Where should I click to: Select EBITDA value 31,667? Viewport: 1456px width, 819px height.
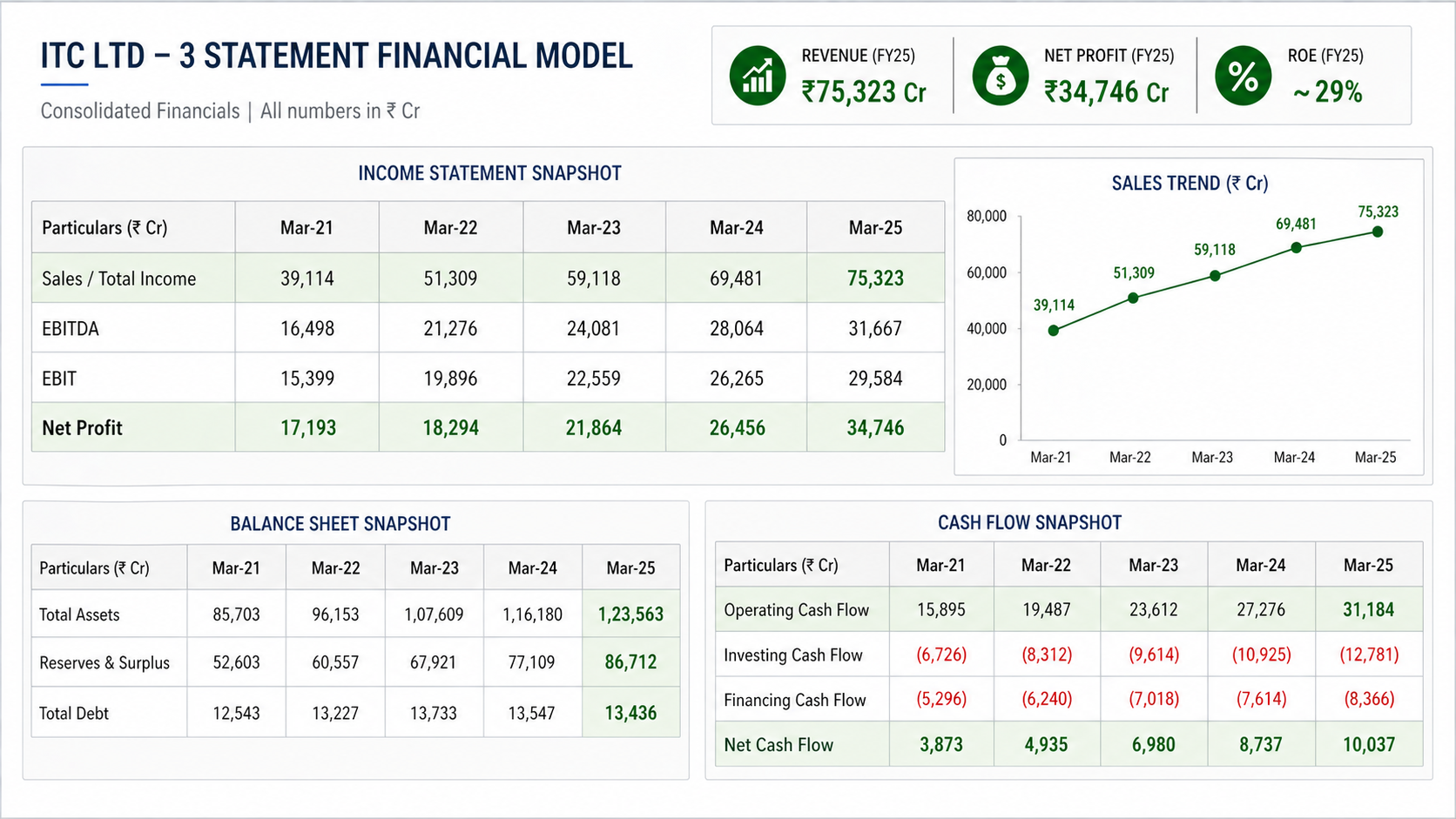point(875,329)
